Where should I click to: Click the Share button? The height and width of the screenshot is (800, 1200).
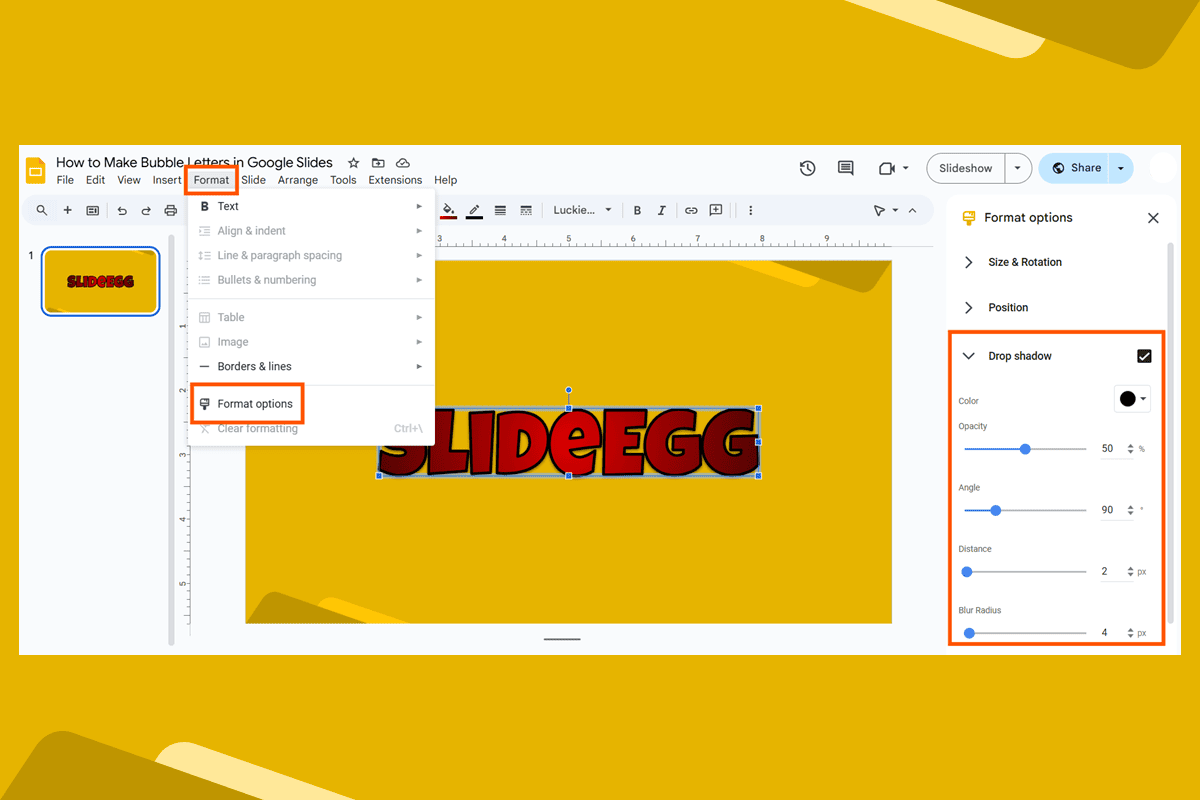pyautogui.click(x=1085, y=168)
